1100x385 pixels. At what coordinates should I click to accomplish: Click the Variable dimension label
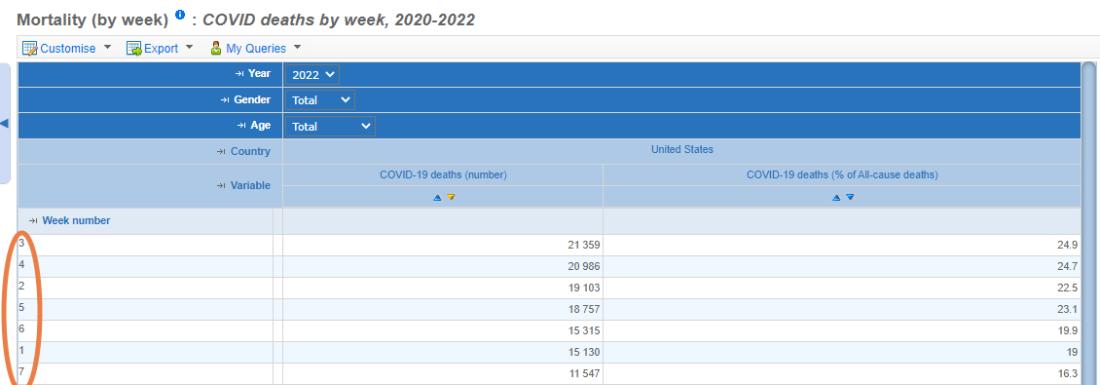click(250, 186)
